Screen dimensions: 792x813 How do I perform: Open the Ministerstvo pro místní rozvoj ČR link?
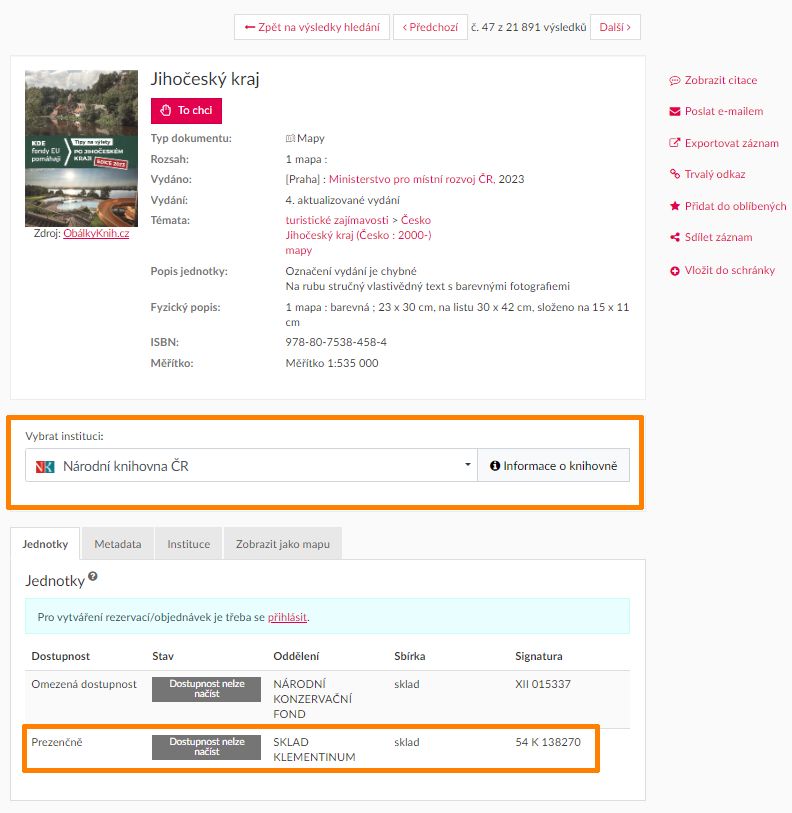coord(411,179)
